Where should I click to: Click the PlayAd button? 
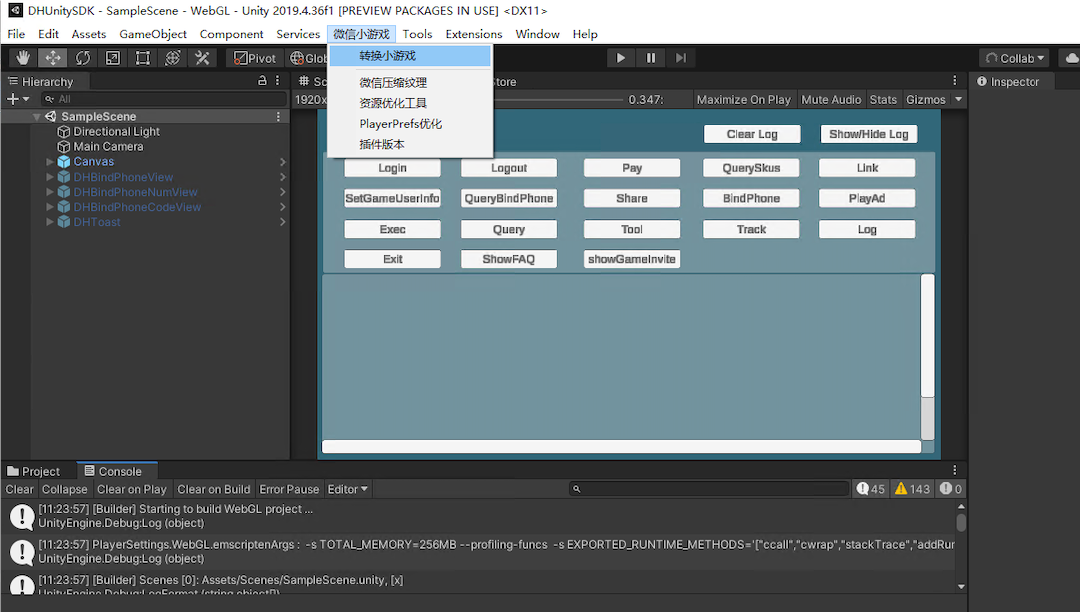pyautogui.click(x=867, y=198)
